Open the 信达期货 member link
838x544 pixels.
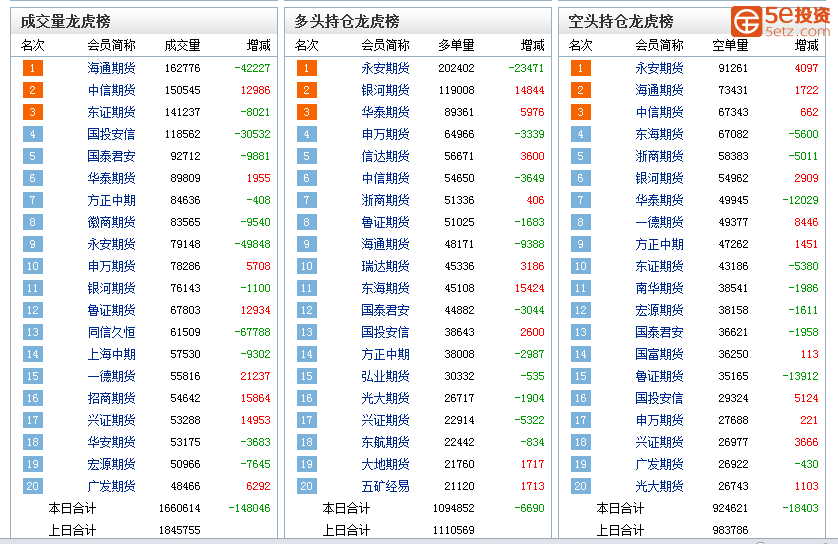pyautogui.click(x=385, y=156)
